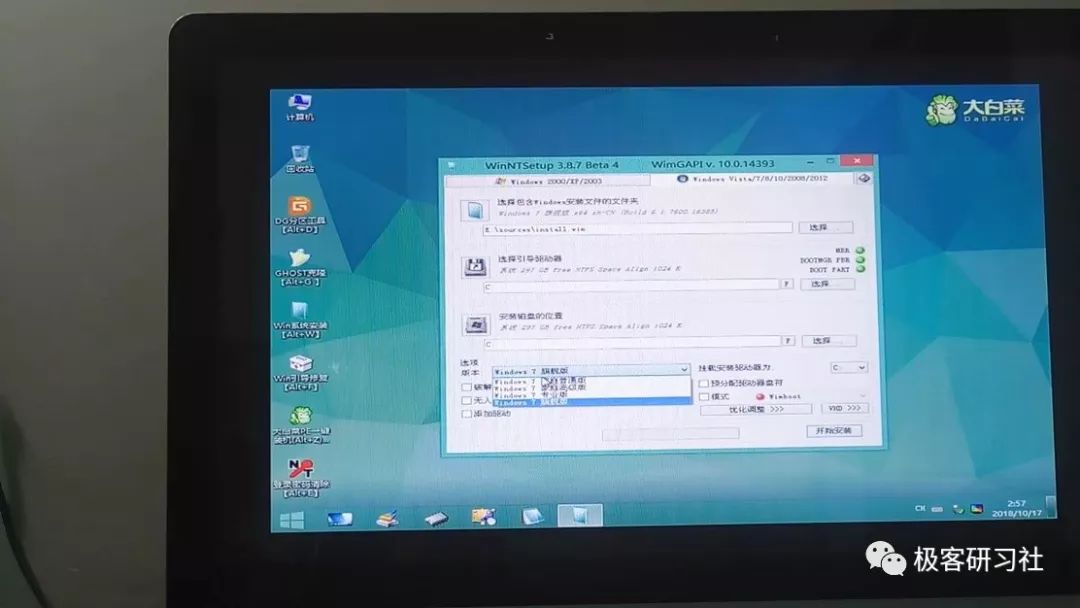Switch to Windows Vista/7/8/10/2008/2012 tab

pos(753,179)
